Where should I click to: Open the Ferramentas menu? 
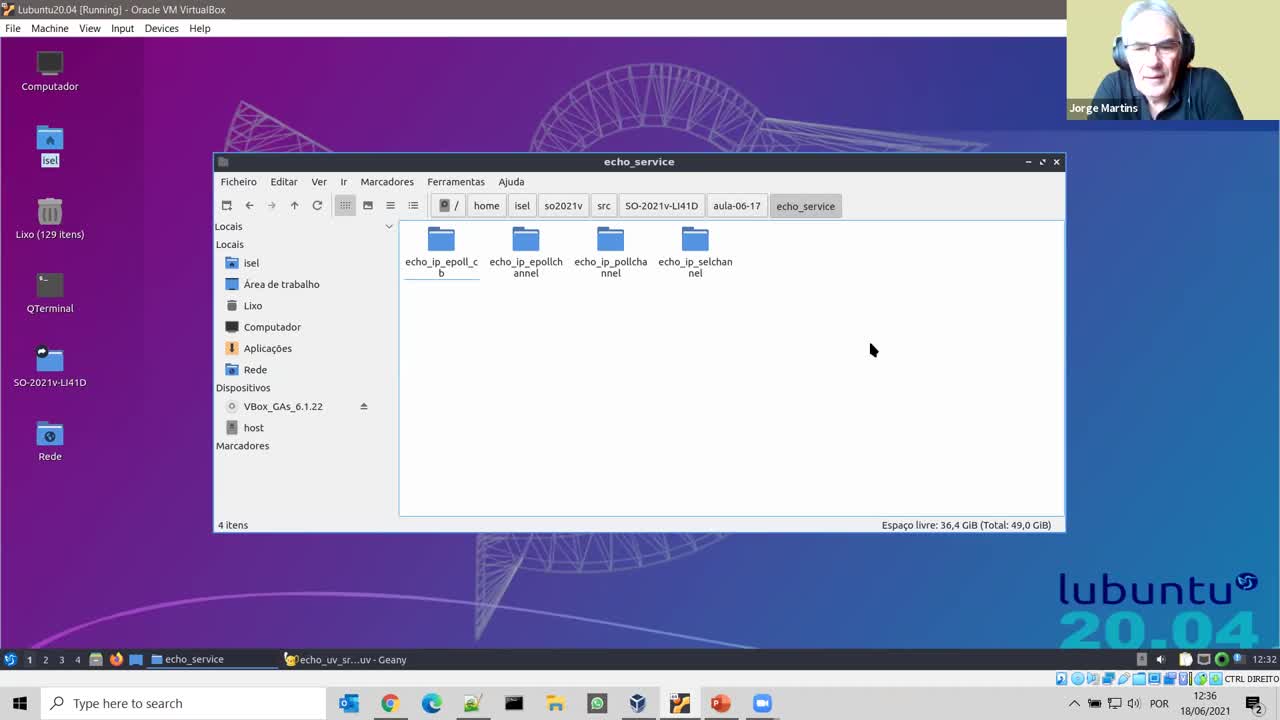pyautogui.click(x=456, y=182)
